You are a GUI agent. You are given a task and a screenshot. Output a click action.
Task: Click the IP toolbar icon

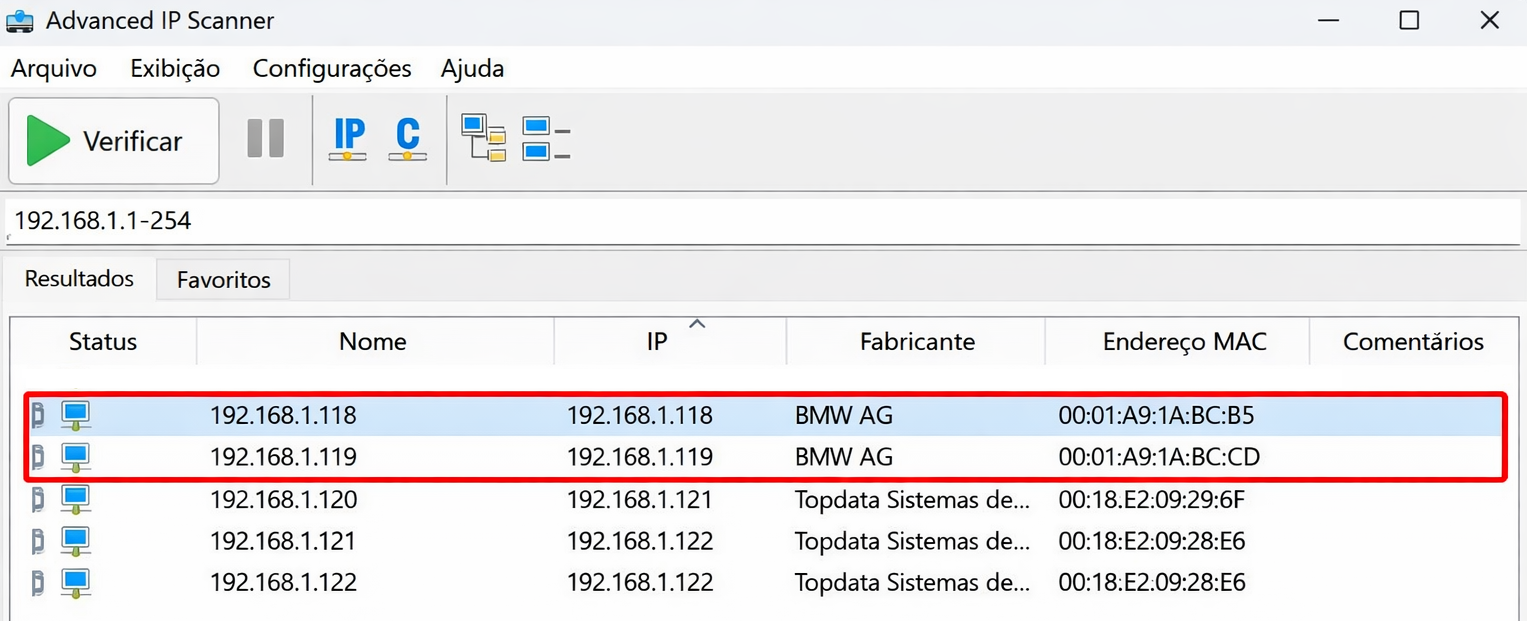click(348, 139)
